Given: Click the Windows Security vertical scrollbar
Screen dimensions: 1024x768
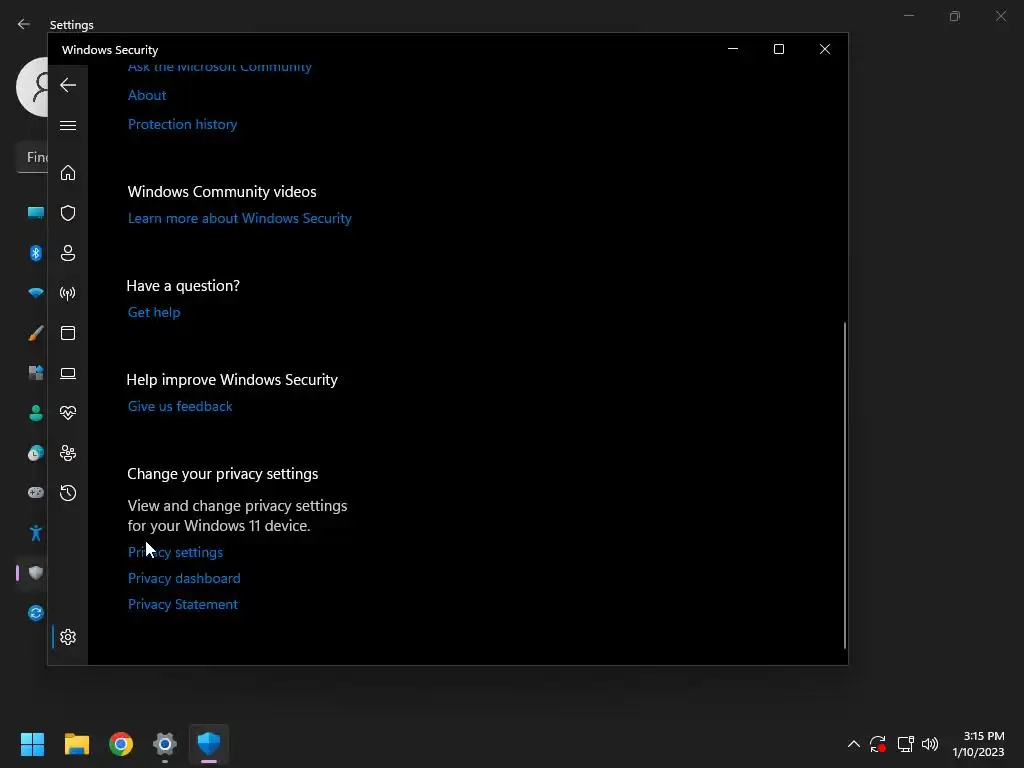Looking at the screenshot, I should click(x=844, y=485).
